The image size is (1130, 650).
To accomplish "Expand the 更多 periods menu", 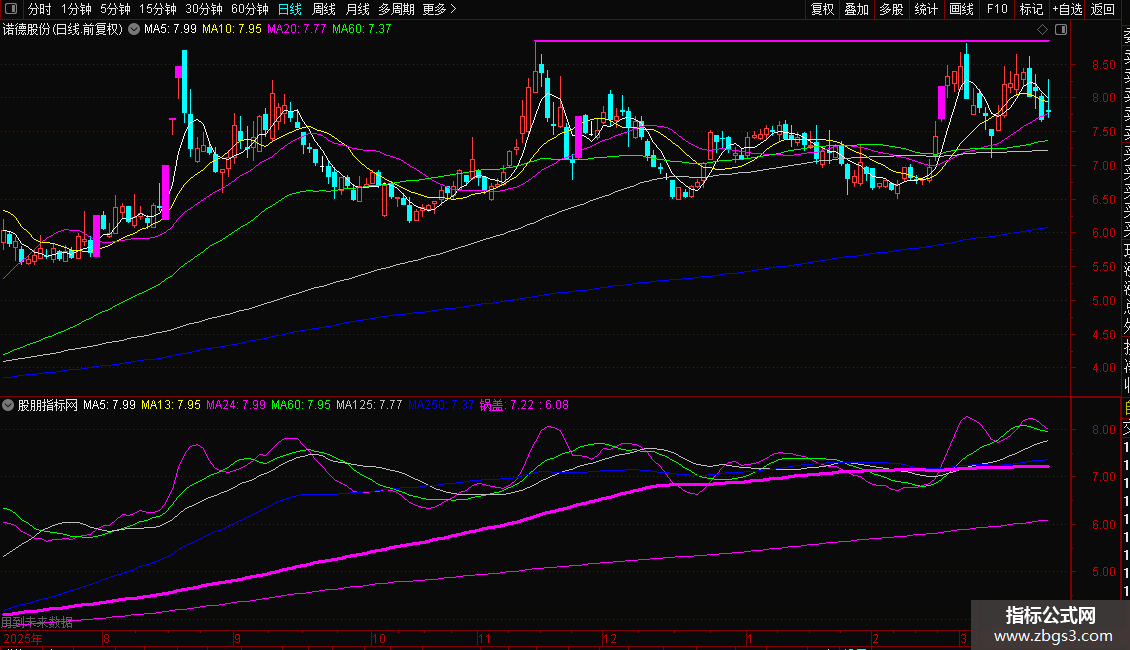I will (439, 9).
